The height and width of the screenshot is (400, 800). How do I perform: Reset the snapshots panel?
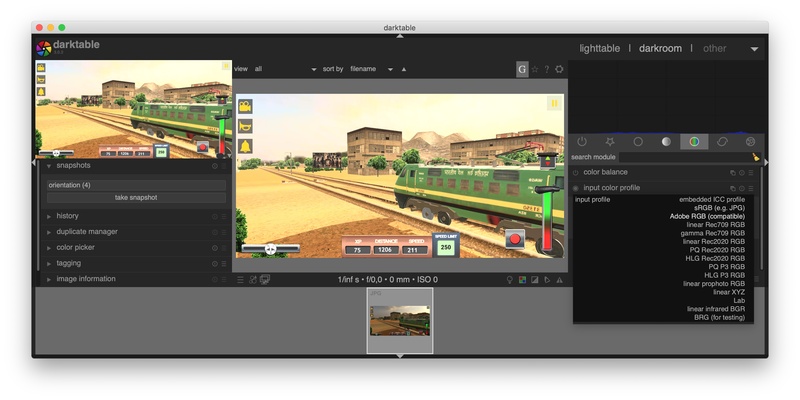pos(215,166)
